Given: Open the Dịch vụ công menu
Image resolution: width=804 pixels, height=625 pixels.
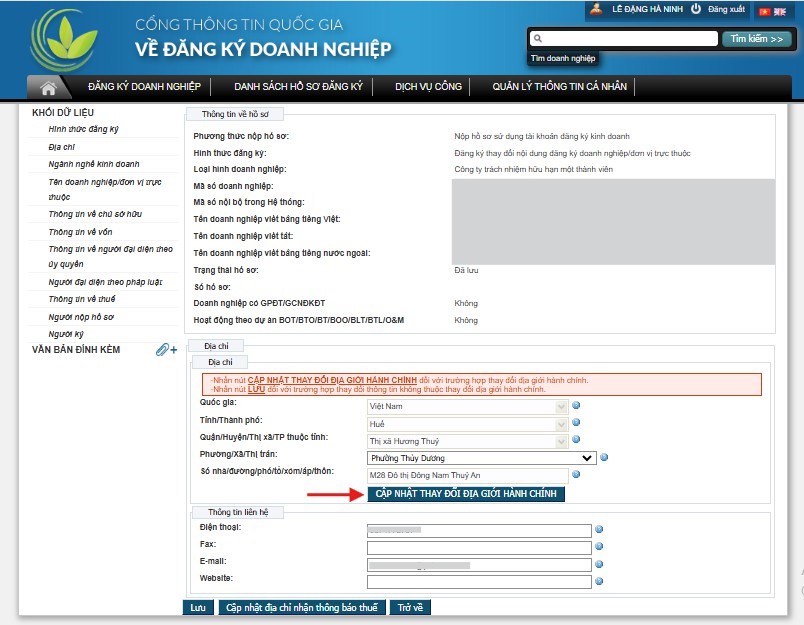Looking at the screenshot, I should coord(428,87).
